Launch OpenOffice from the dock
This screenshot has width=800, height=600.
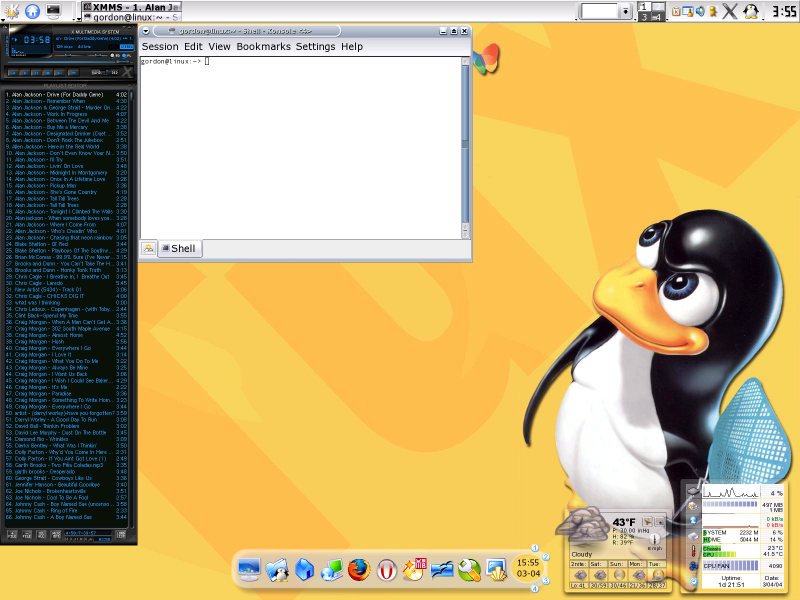tap(442, 570)
